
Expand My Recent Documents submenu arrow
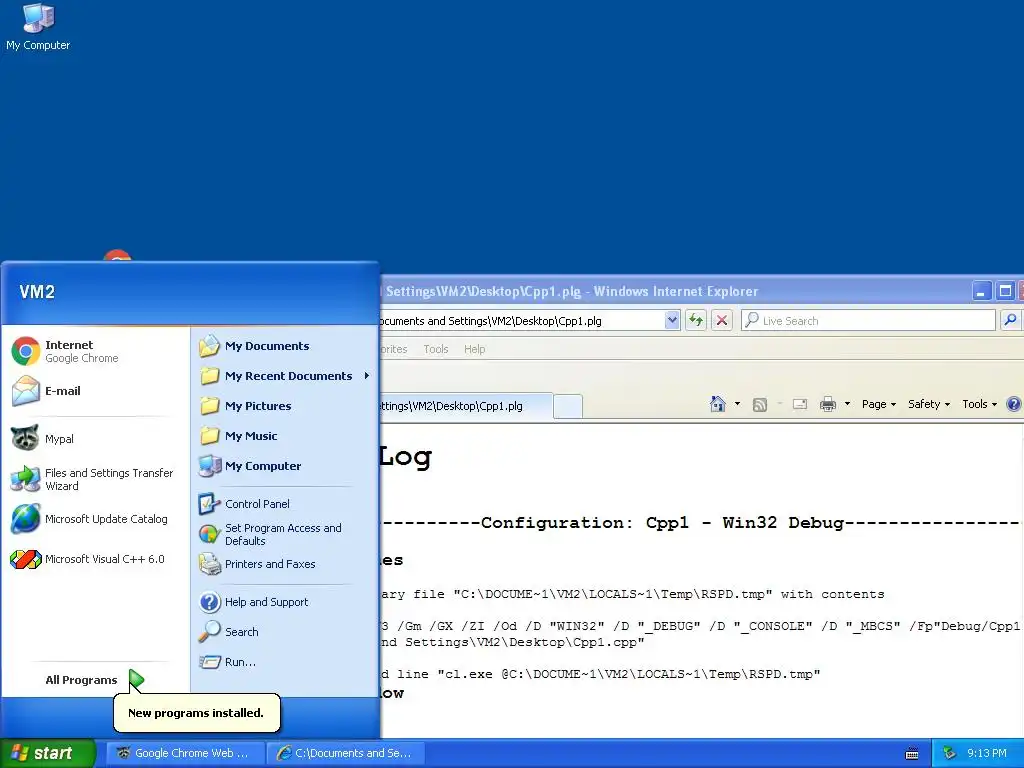[x=367, y=376]
